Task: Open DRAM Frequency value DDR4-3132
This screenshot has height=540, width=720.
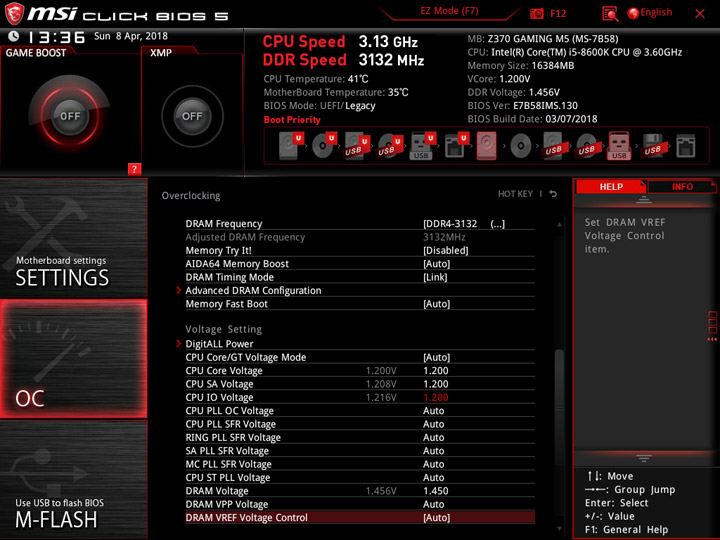Action: click(464, 224)
